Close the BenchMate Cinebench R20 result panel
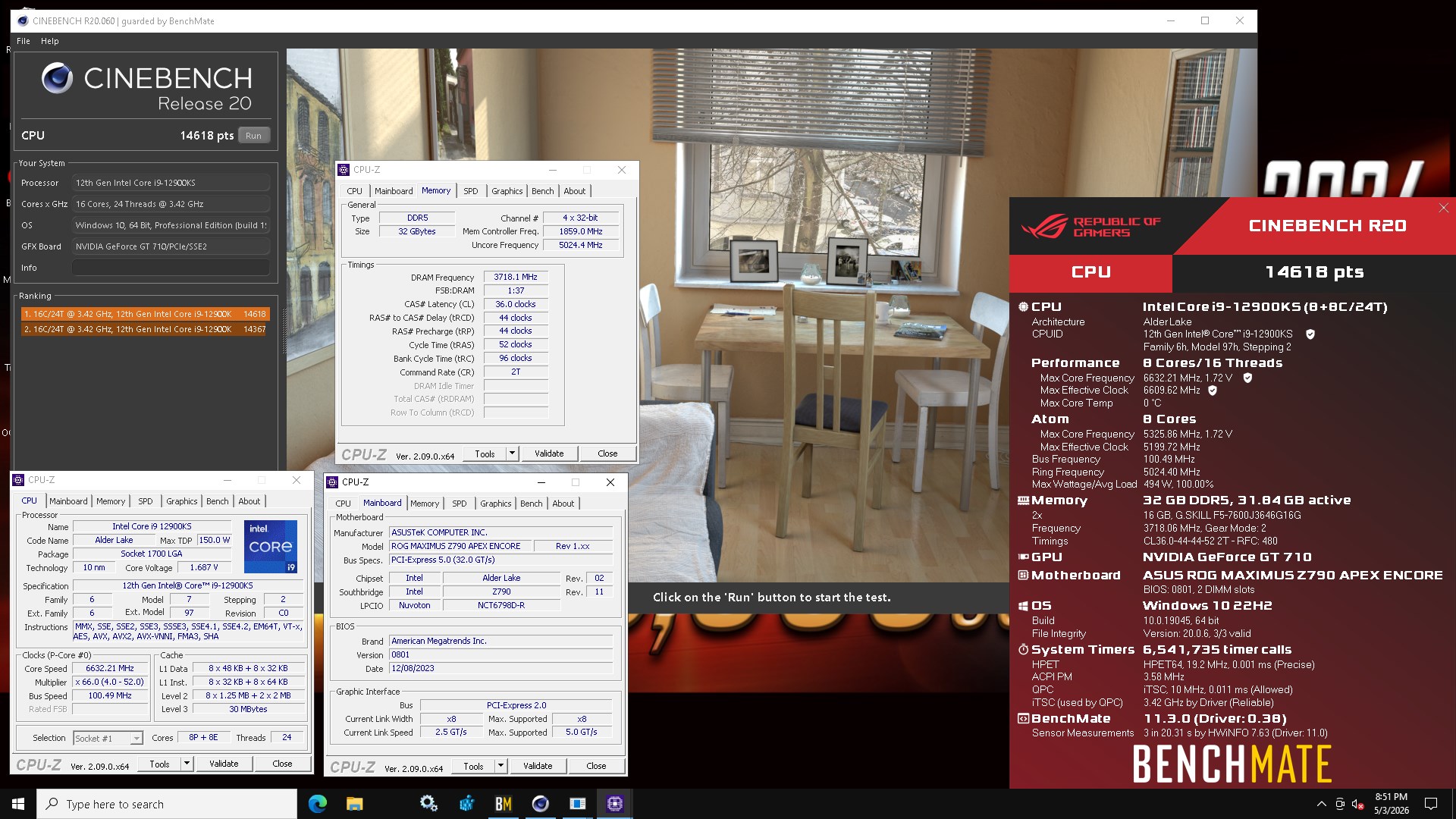1456x819 pixels. click(1443, 208)
